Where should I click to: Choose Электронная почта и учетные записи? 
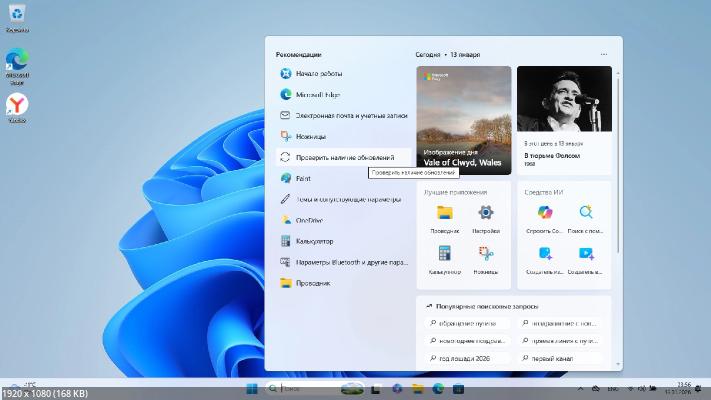point(350,115)
